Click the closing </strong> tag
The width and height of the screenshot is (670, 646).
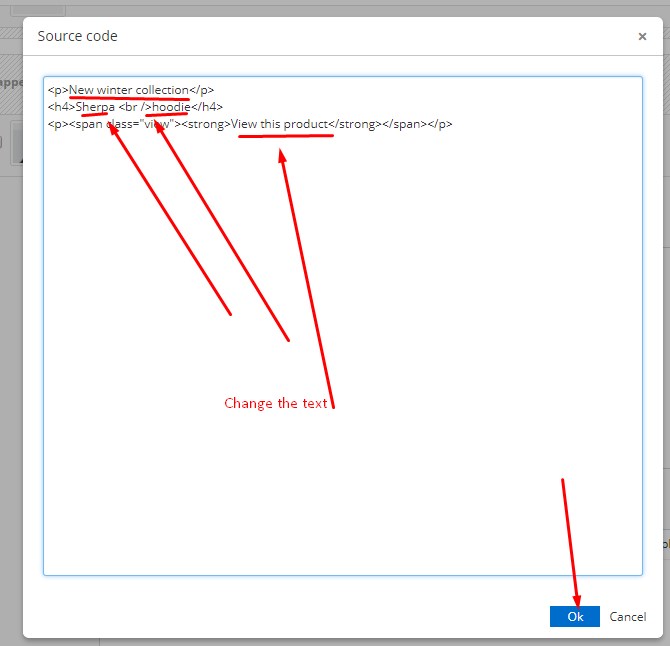click(353, 124)
